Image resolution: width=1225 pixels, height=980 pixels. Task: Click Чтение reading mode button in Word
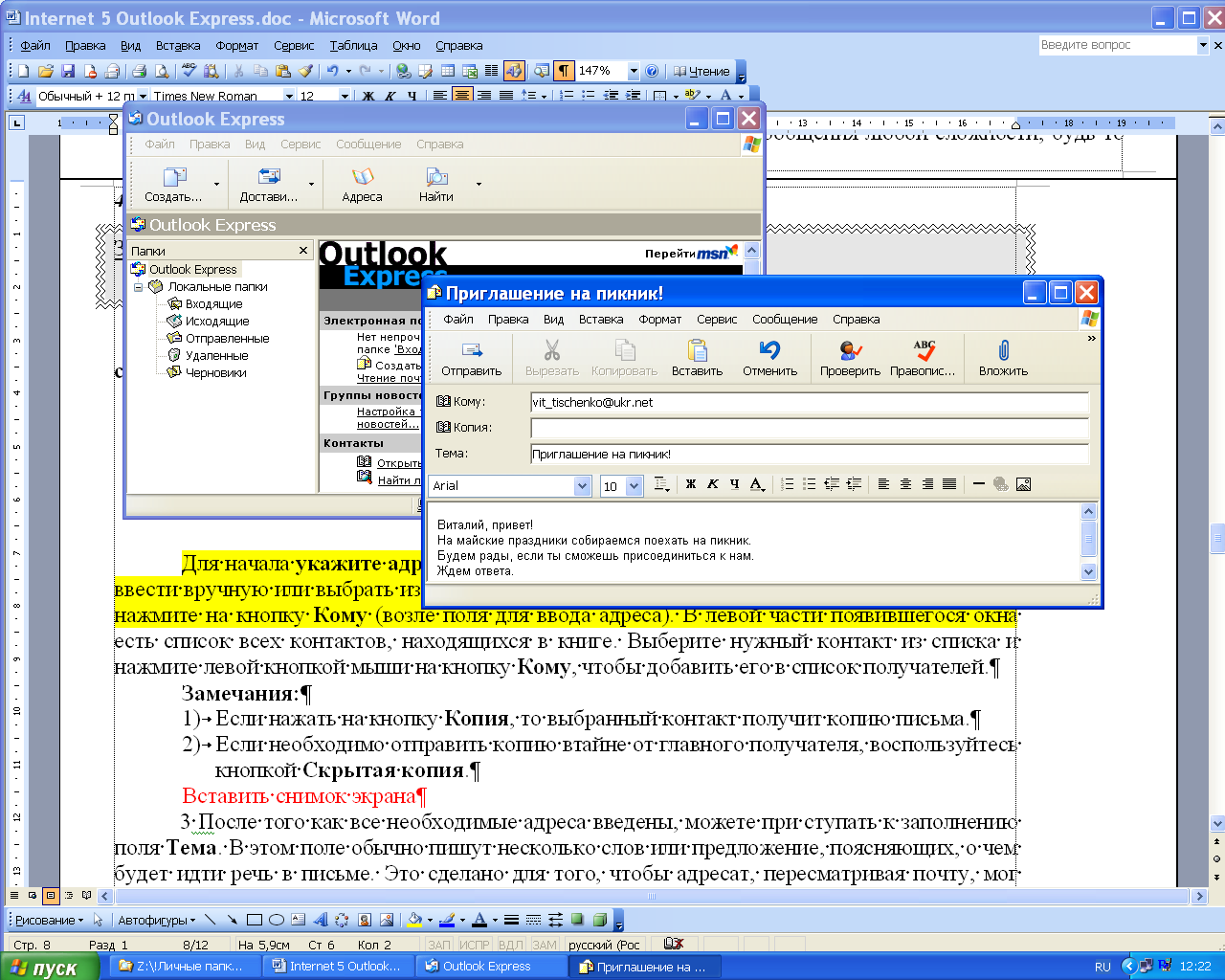702,71
